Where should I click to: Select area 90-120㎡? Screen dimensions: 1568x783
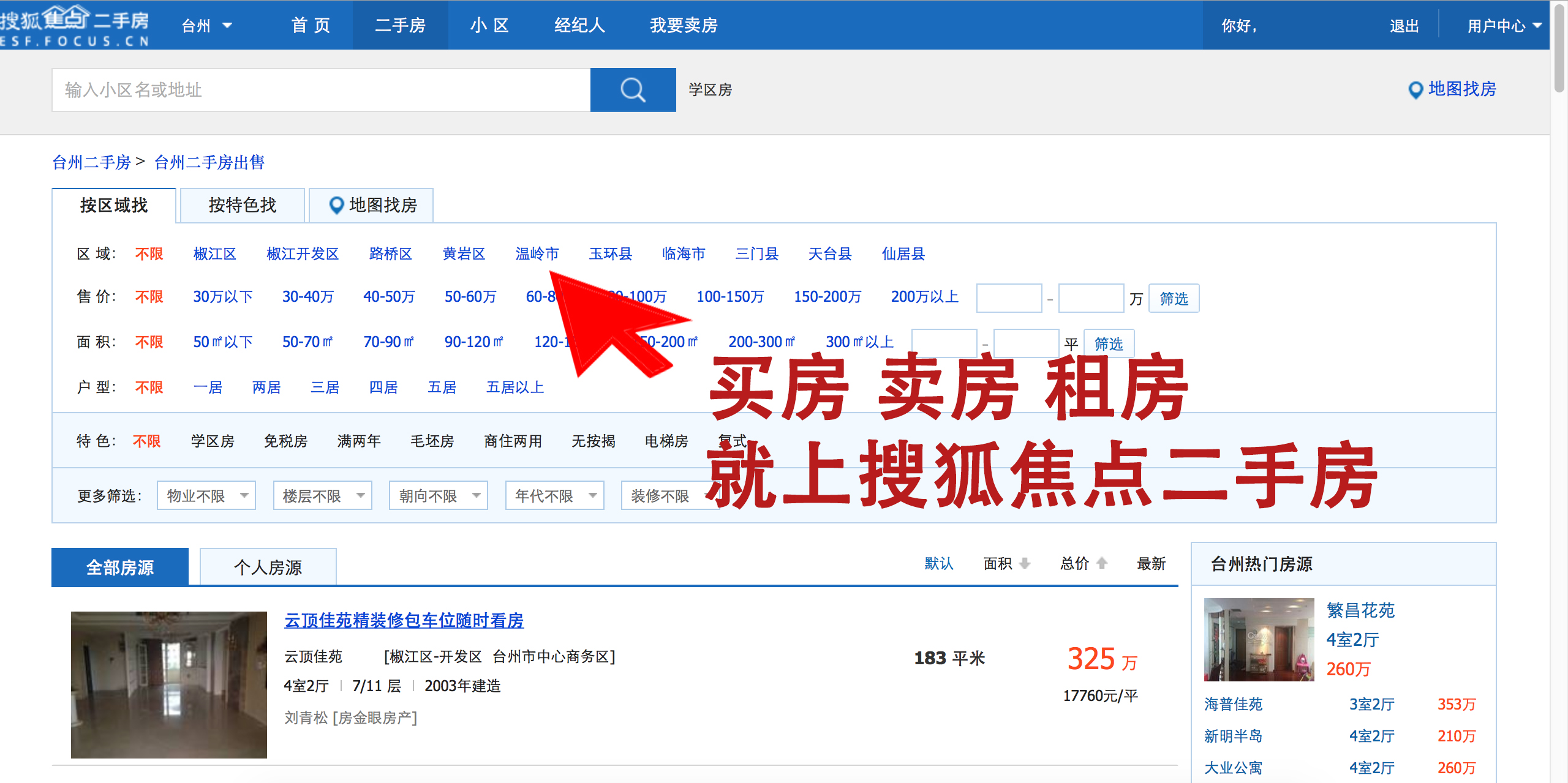[x=474, y=342]
